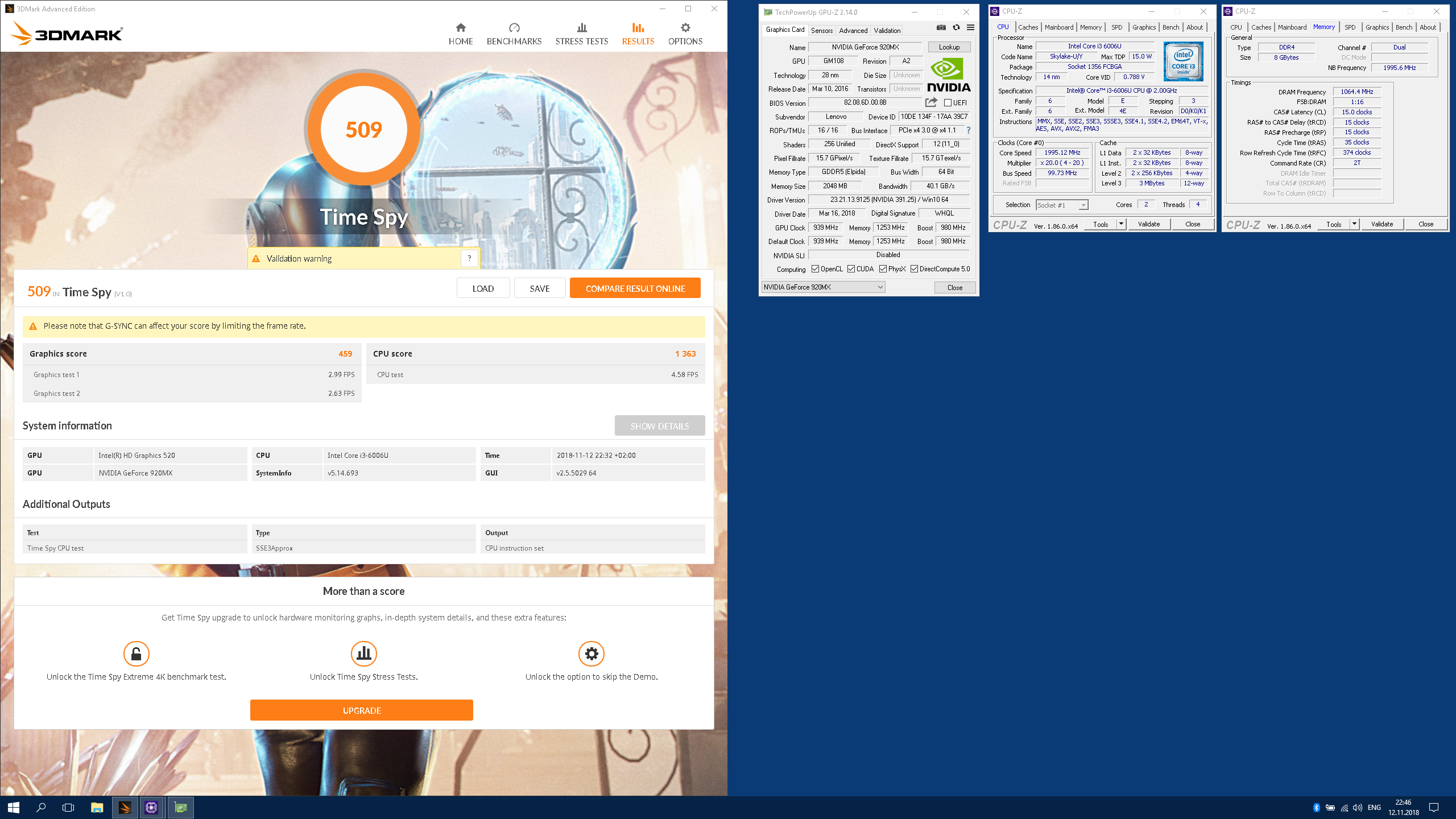Toggle the OpenCL checkbox in GPU-Z
1456x819 pixels.
815,269
